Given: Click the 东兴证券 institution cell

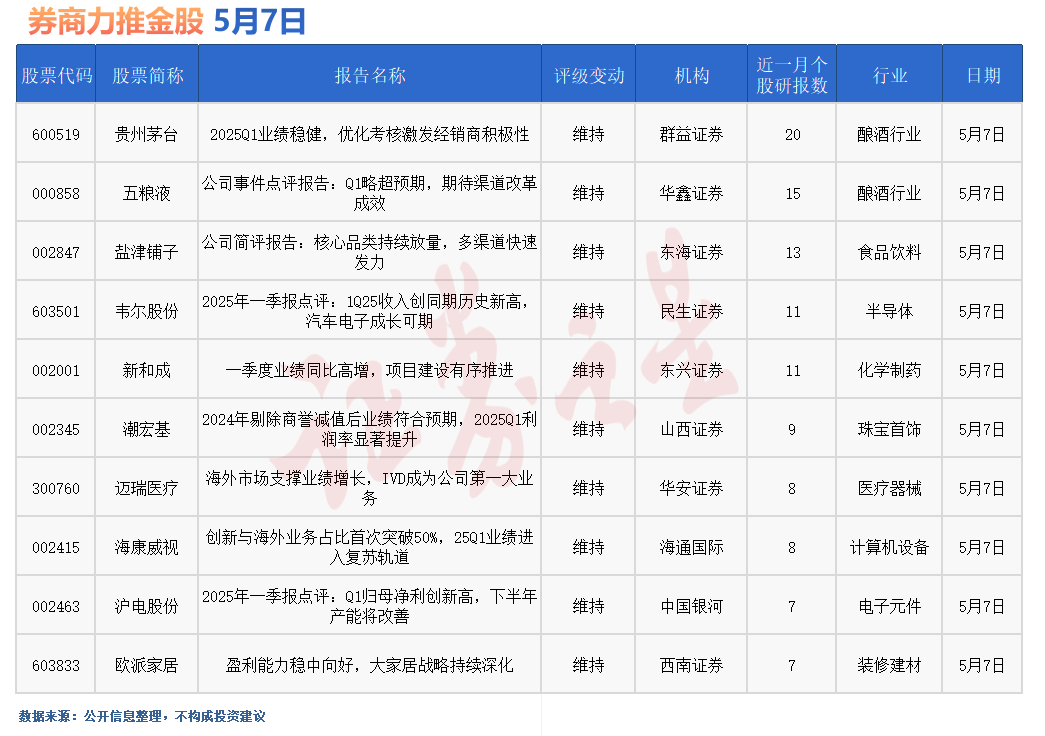Looking at the screenshot, I should coord(692,371).
